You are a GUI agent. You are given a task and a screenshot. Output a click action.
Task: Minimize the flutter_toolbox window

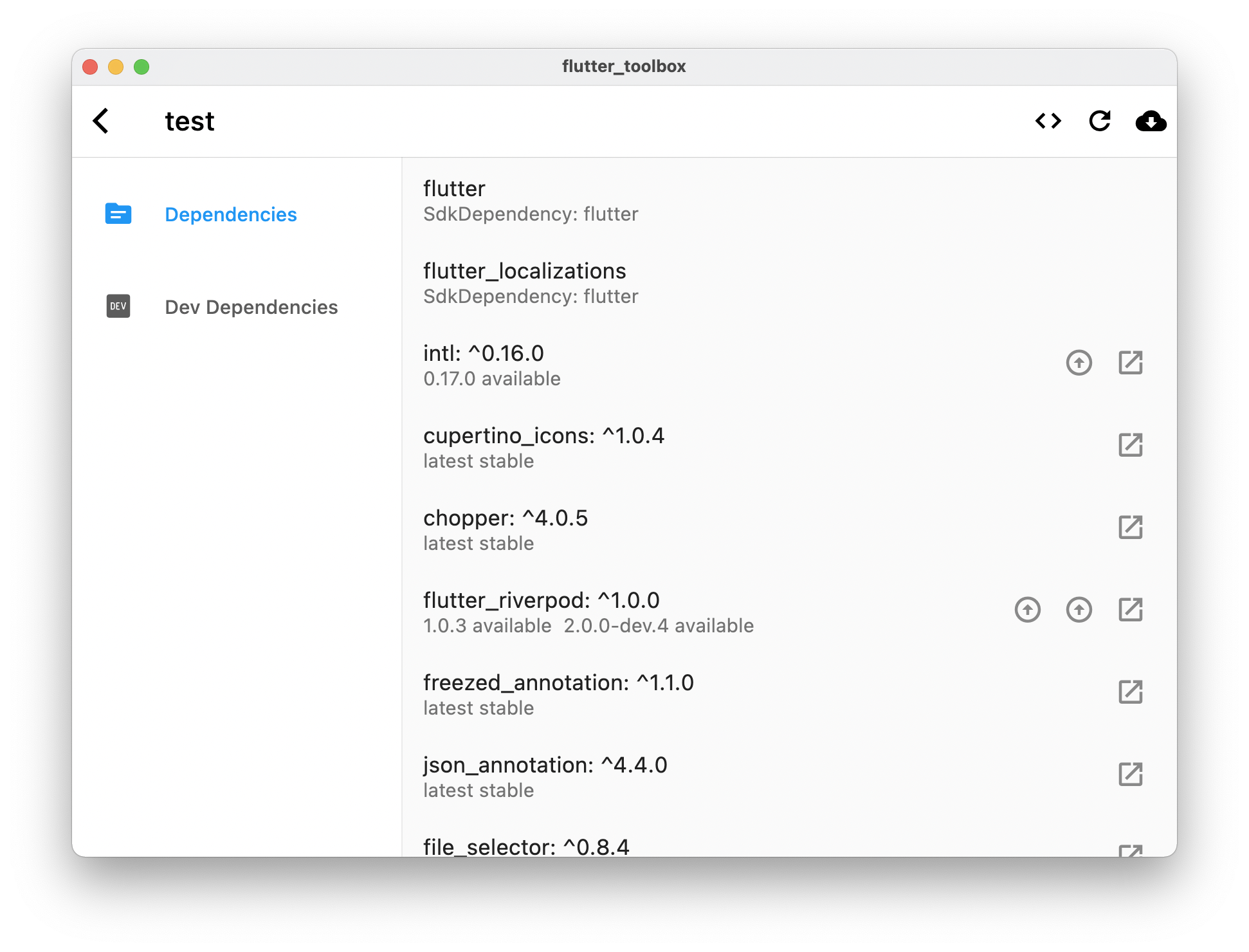116,67
